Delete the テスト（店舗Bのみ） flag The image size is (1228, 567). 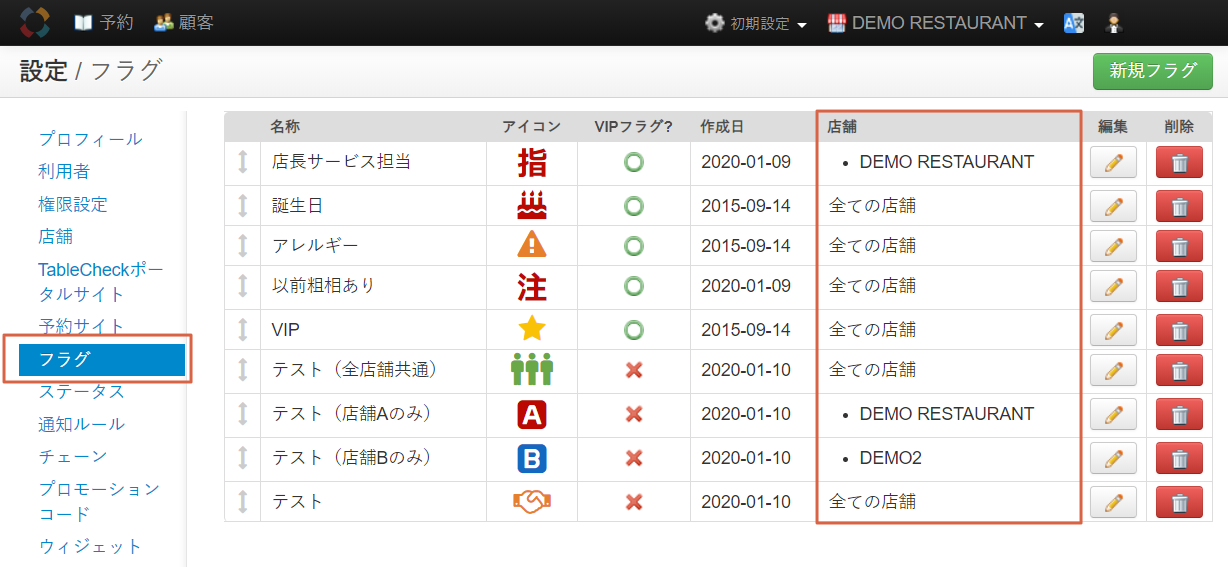[x=1179, y=458]
